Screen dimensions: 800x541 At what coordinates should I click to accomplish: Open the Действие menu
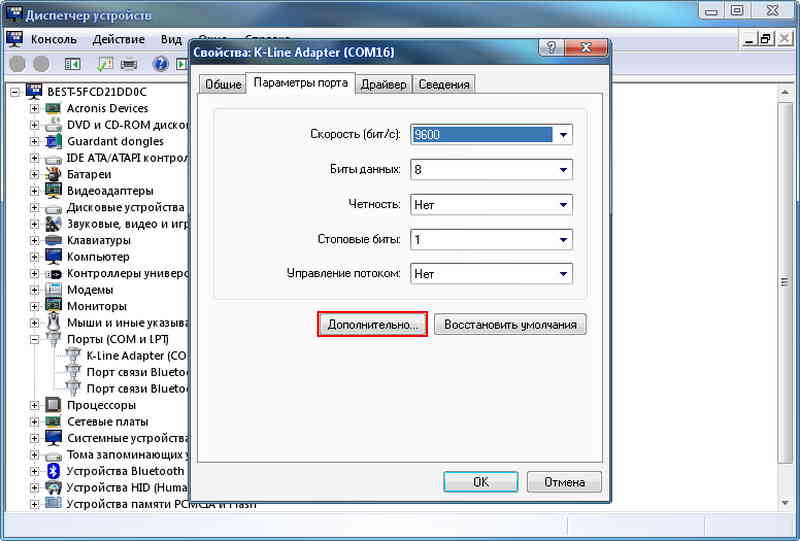[x=118, y=39]
